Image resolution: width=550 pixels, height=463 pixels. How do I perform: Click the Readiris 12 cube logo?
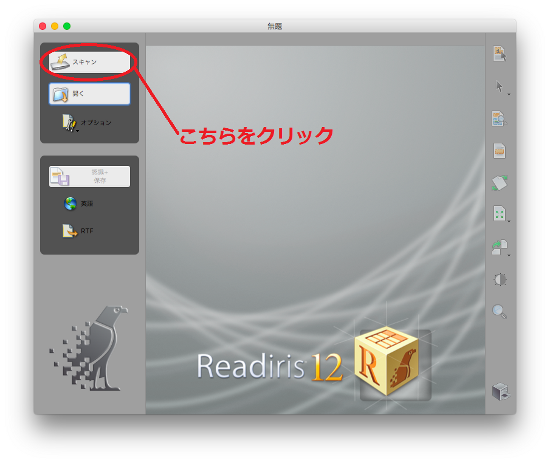387,361
